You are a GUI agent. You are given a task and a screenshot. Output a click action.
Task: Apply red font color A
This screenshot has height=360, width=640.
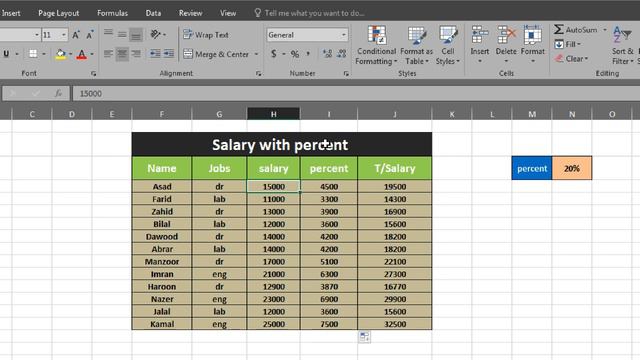coord(82,54)
